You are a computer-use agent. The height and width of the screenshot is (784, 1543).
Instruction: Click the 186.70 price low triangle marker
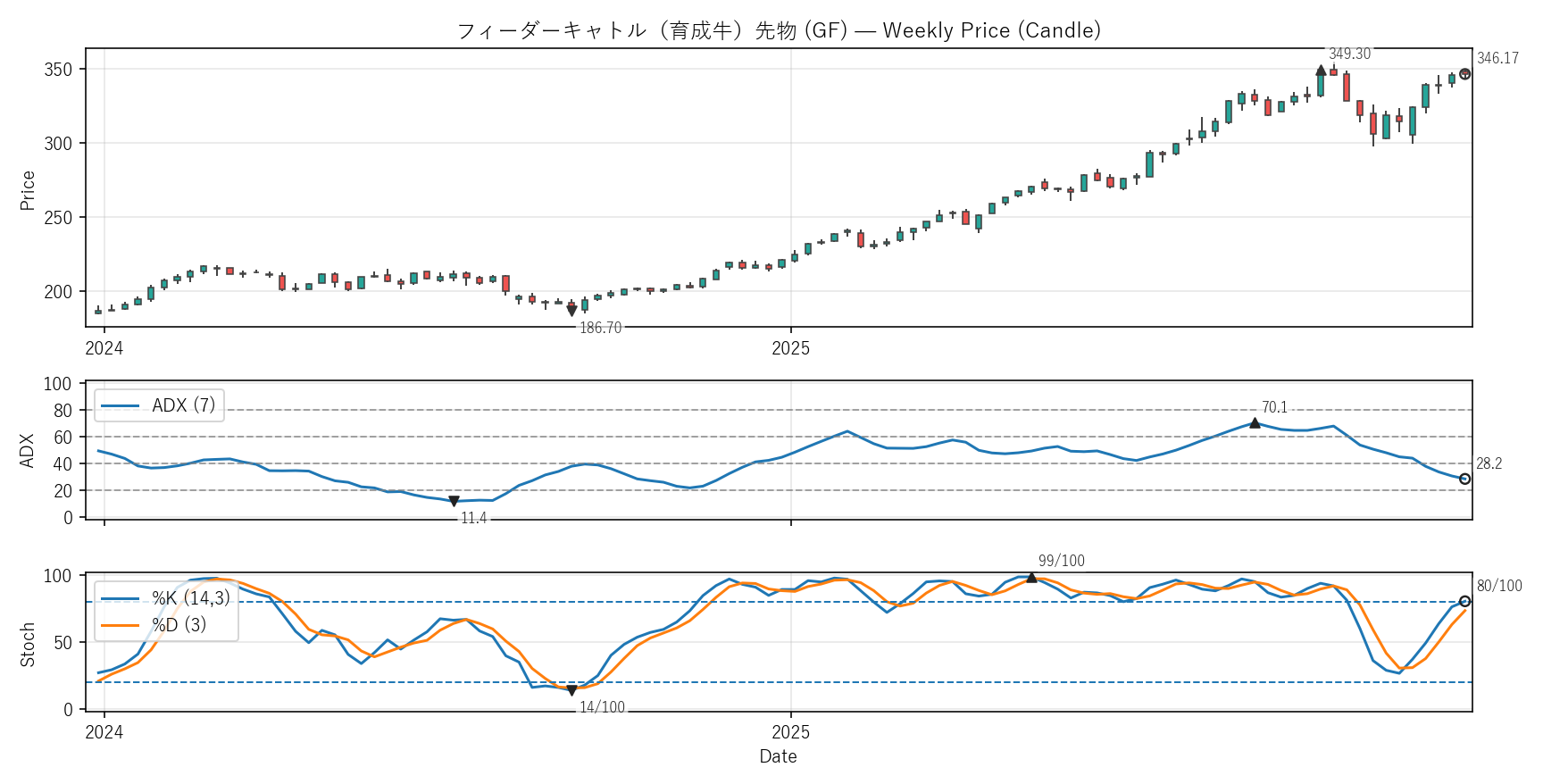(571, 311)
